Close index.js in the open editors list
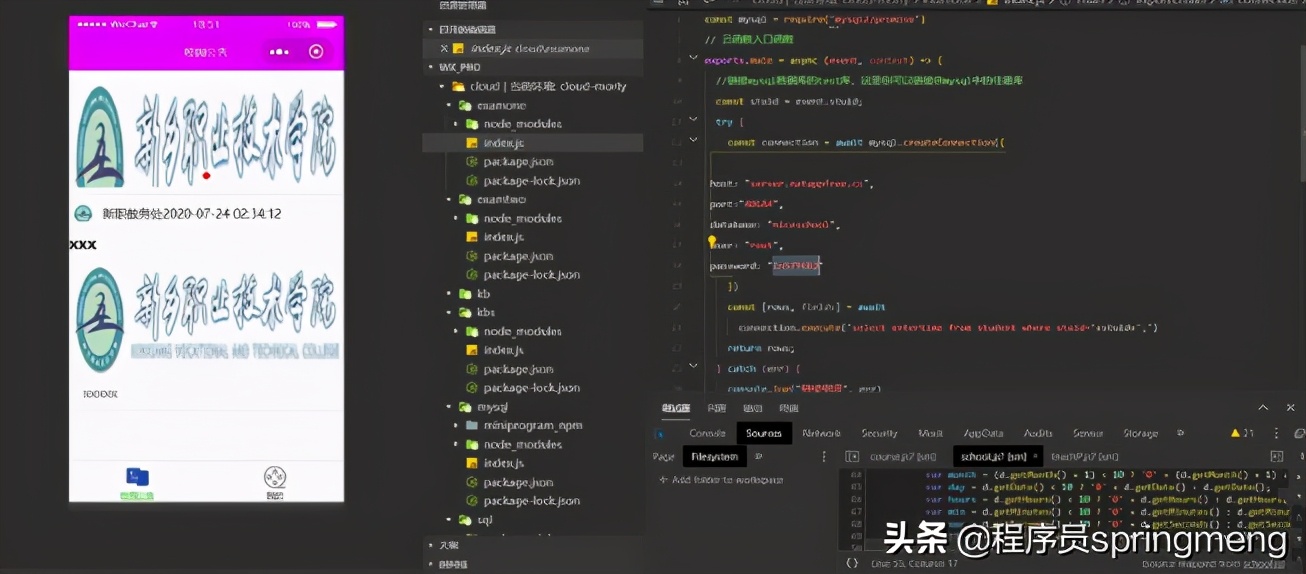Screen dimensions: 1306x574 coord(444,48)
